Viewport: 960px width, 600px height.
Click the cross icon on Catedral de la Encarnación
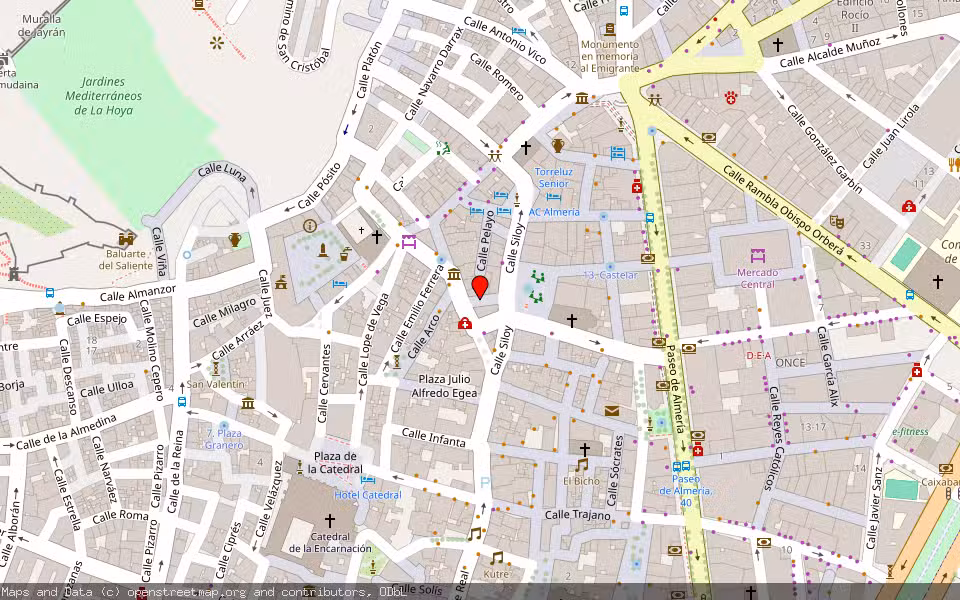point(329,520)
